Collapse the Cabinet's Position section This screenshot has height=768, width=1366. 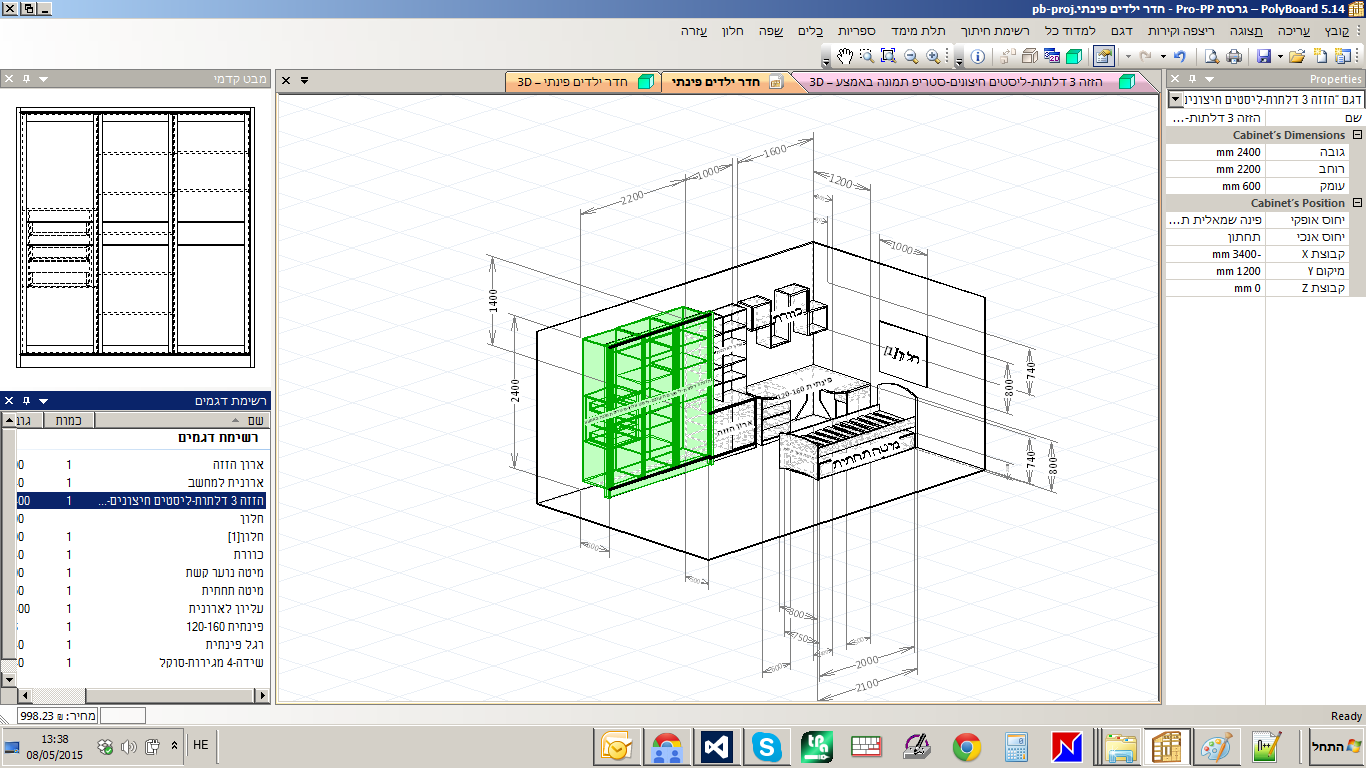(1357, 203)
